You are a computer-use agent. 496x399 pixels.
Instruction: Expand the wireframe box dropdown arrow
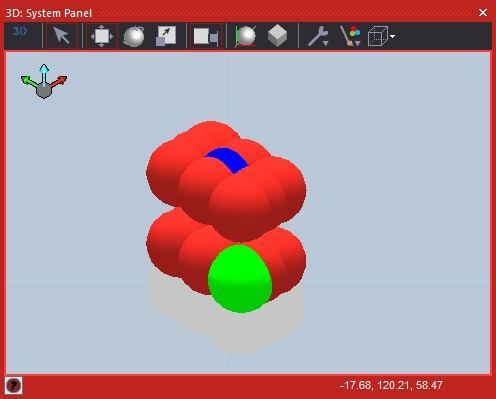point(392,36)
